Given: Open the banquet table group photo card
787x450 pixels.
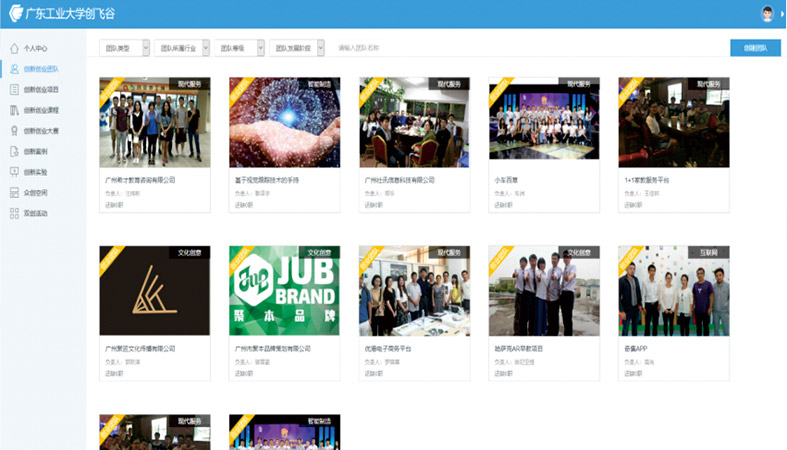Looking at the screenshot, I should [415, 122].
